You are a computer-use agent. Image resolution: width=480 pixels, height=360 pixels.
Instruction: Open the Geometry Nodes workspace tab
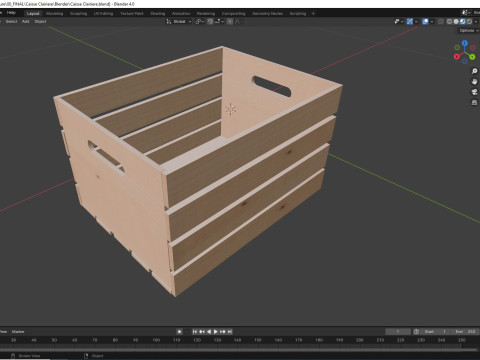267,13
